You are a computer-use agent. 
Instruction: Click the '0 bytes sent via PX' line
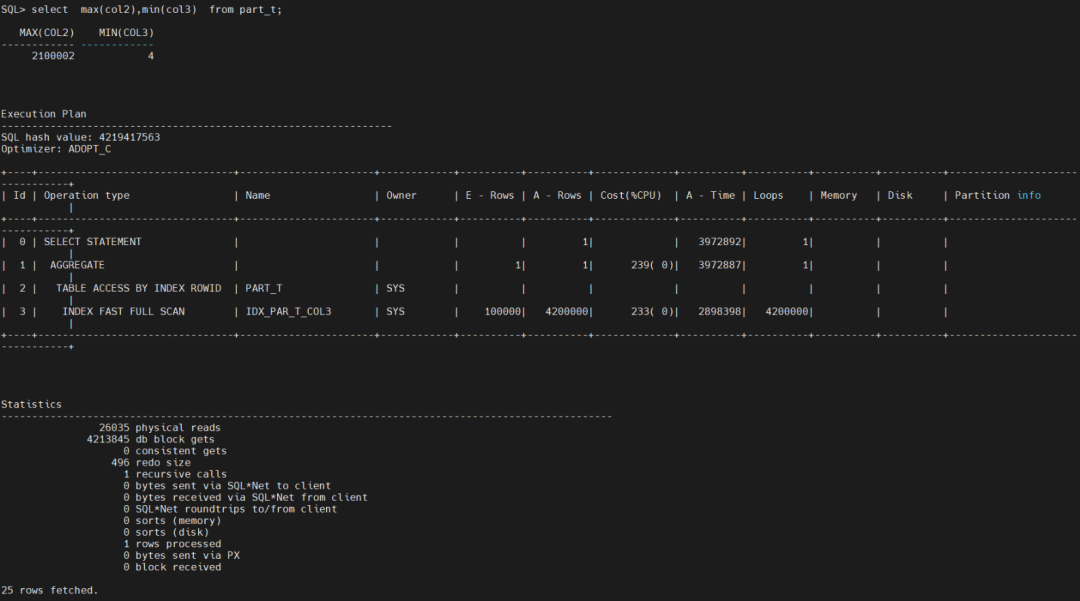[182, 556]
